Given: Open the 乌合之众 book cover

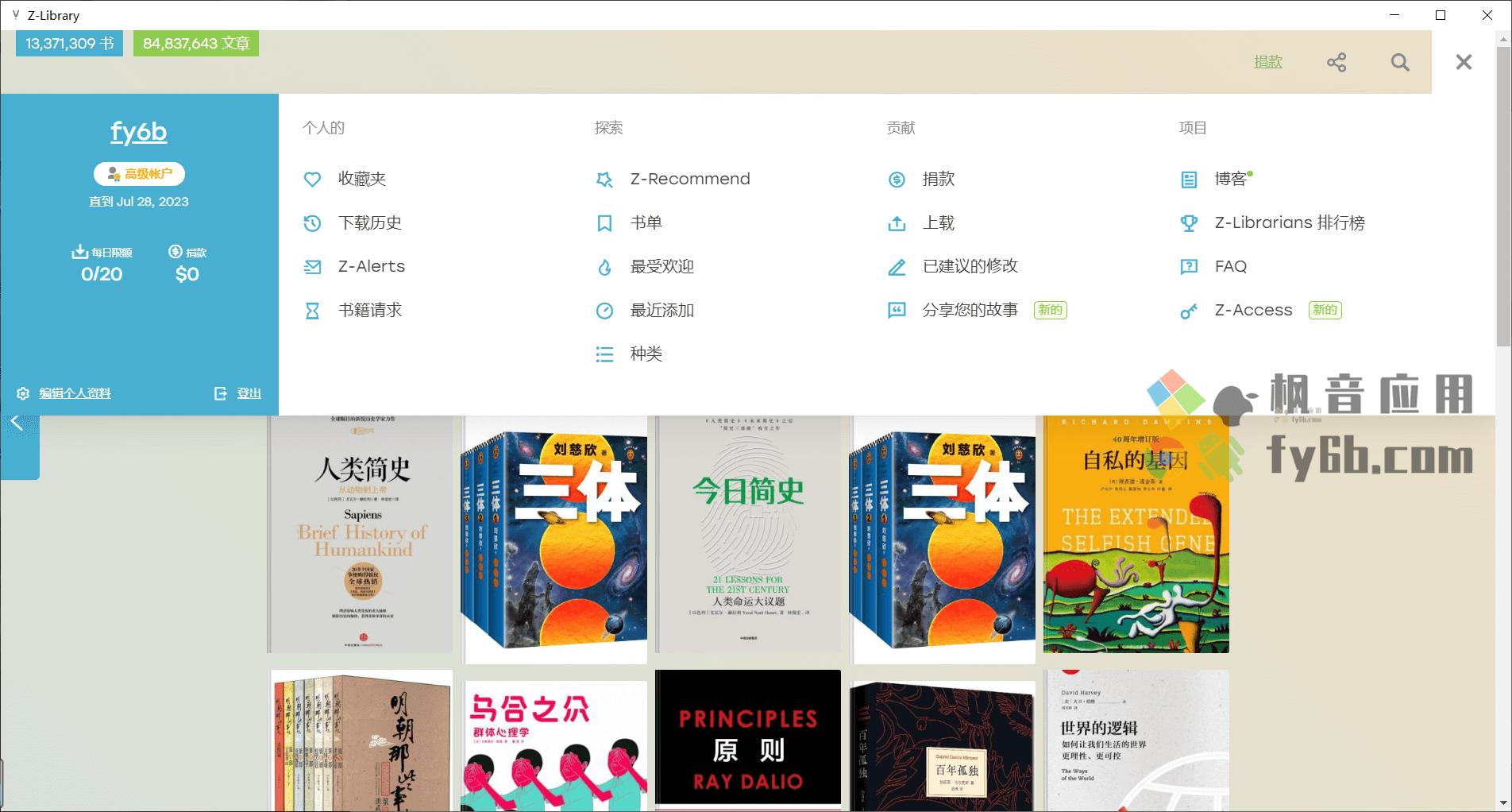Looking at the screenshot, I should pos(554,745).
